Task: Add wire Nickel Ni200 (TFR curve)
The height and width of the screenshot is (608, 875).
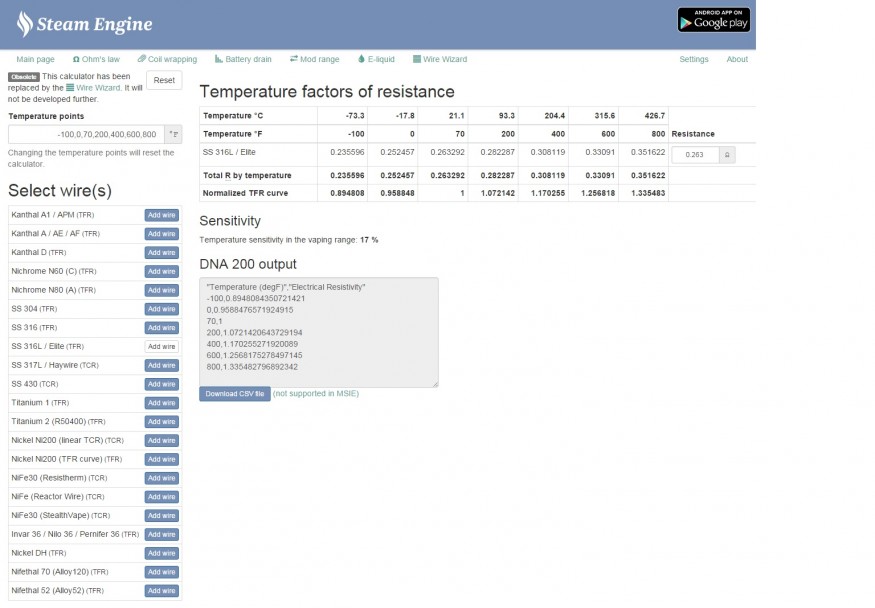Action: click(x=162, y=460)
